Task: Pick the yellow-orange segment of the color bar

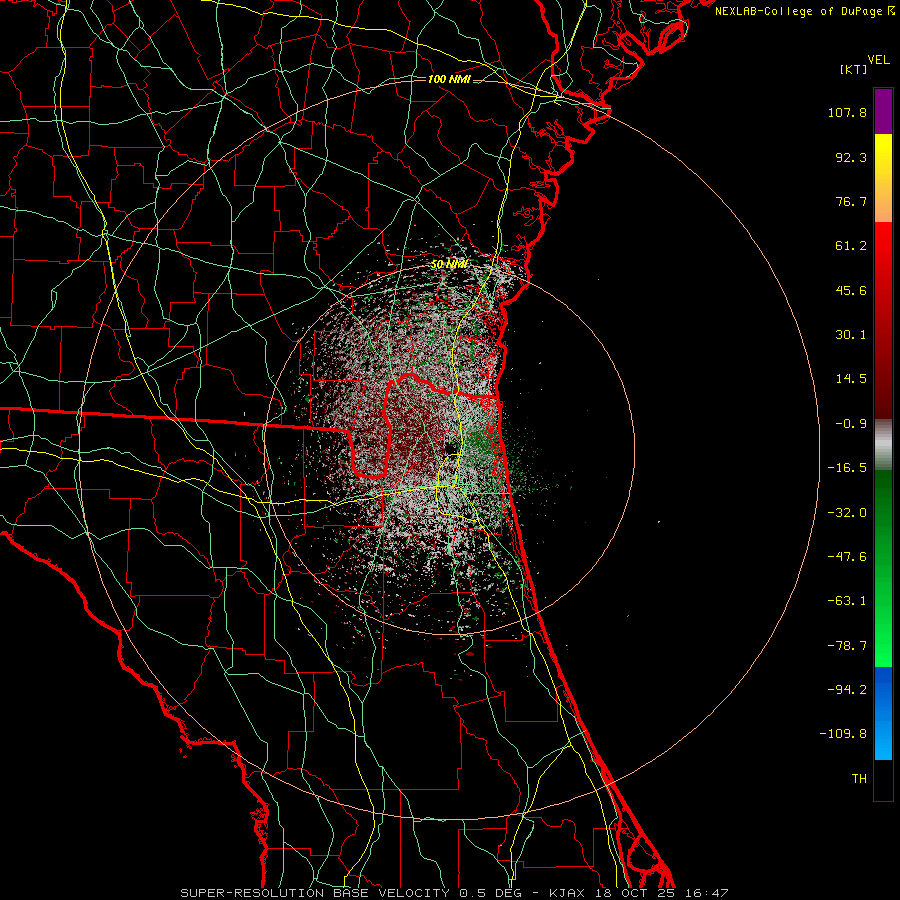Action: pyautogui.click(x=883, y=178)
